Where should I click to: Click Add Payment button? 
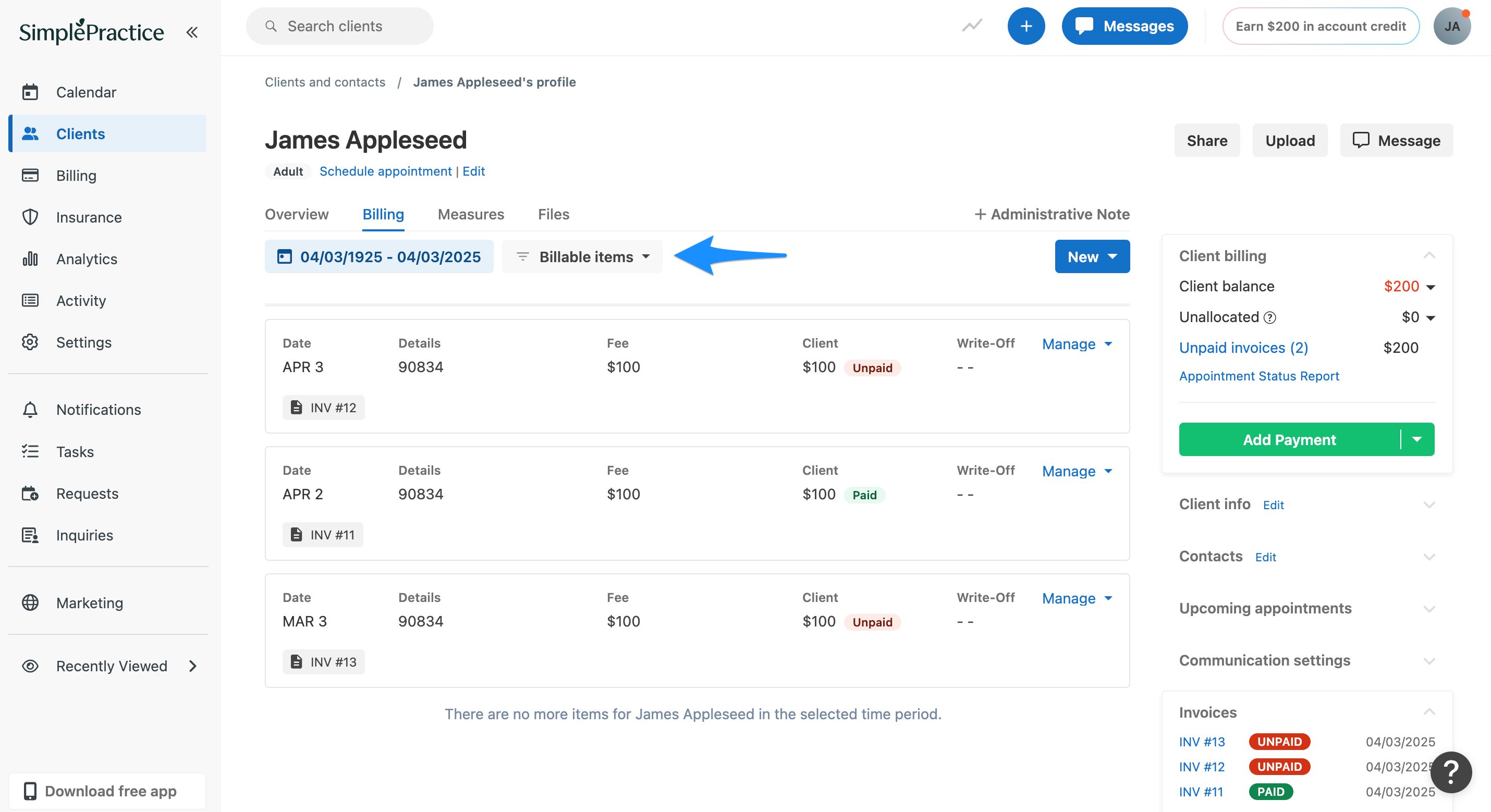click(x=1289, y=439)
